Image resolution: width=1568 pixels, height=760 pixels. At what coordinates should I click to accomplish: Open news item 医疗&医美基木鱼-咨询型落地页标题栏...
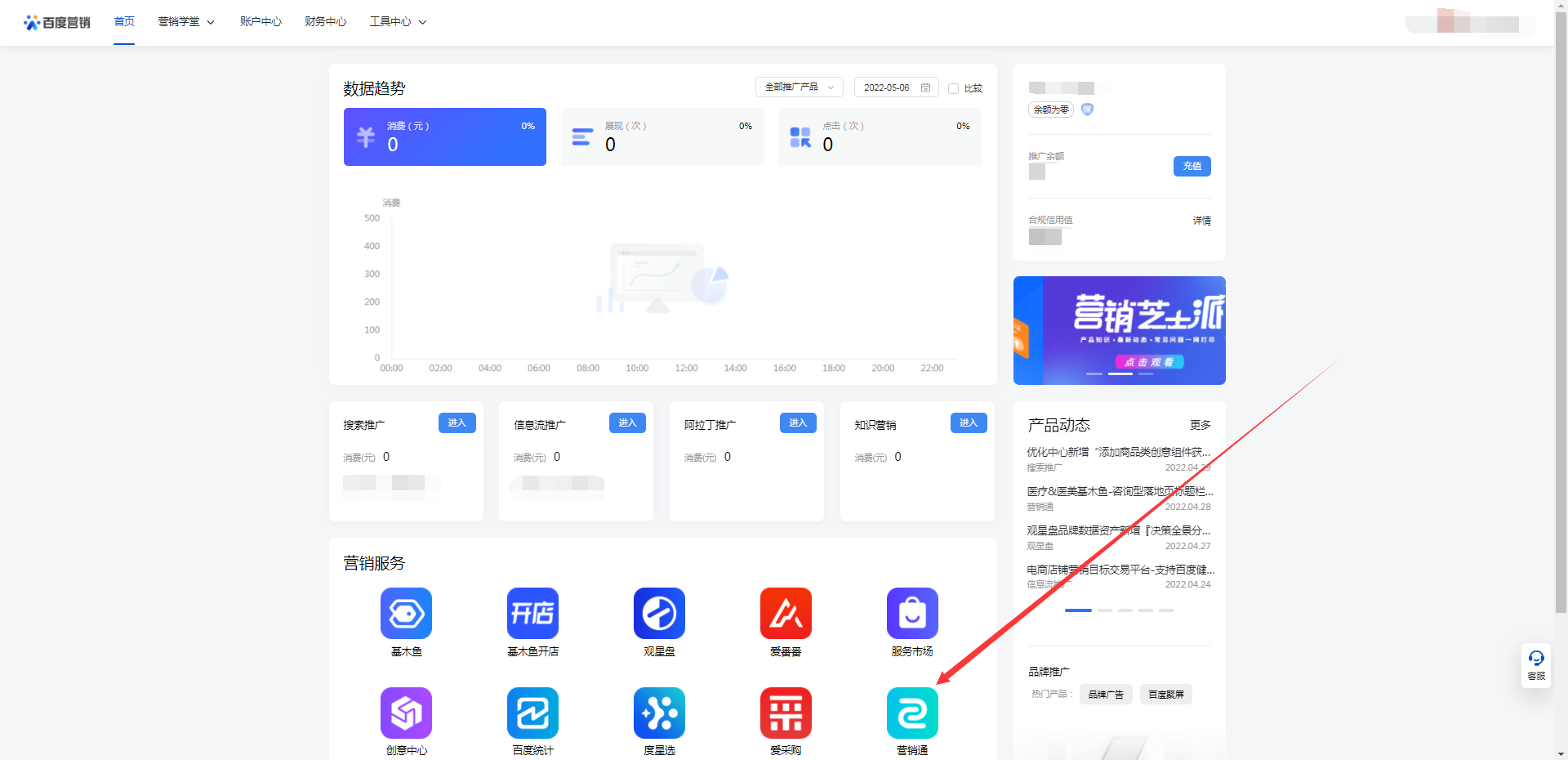tap(1120, 491)
